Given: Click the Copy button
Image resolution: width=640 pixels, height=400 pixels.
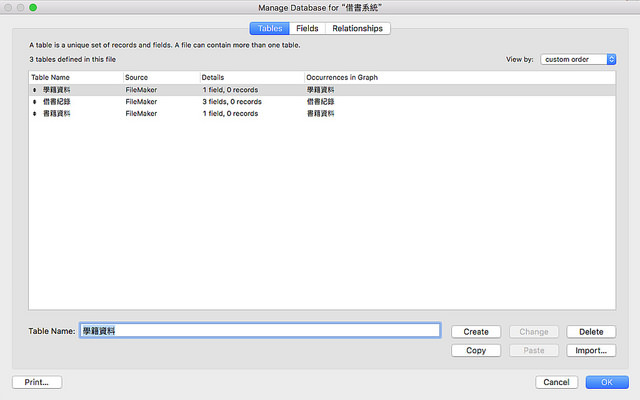Looking at the screenshot, I should tap(476, 351).
